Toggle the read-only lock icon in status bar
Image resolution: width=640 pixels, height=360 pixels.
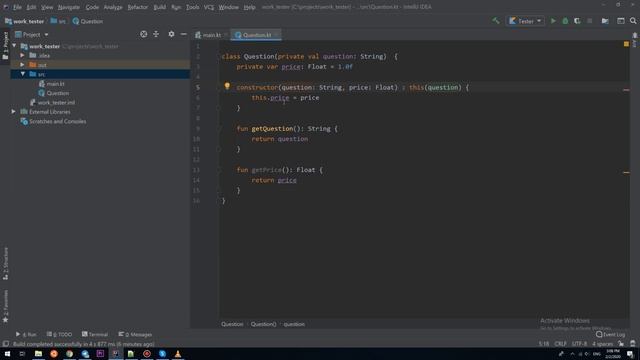(621, 344)
